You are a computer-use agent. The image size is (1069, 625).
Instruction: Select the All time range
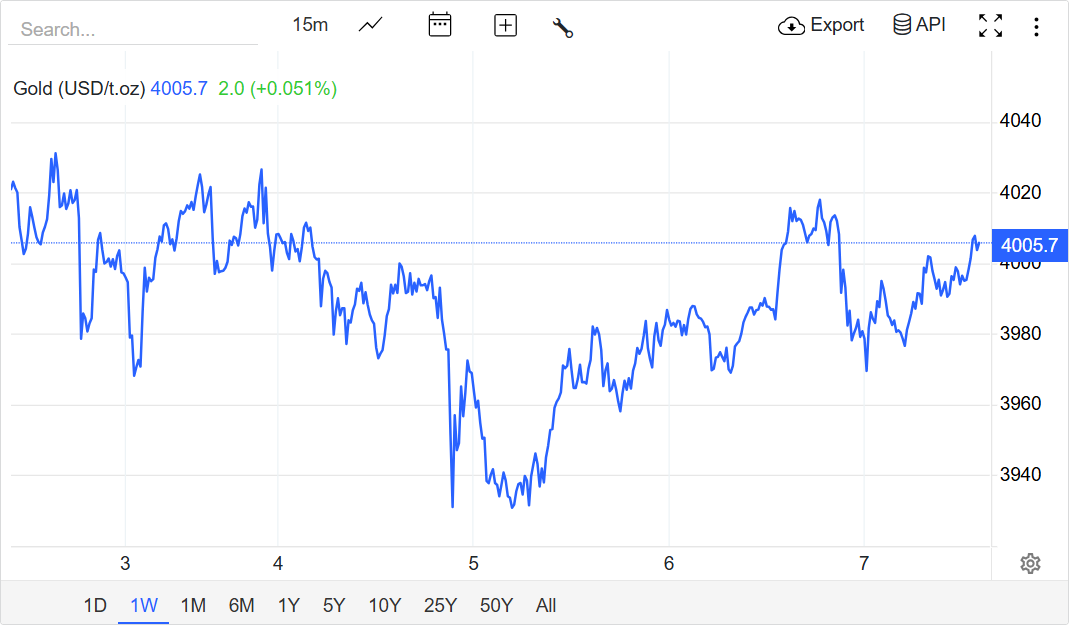(x=546, y=605)
